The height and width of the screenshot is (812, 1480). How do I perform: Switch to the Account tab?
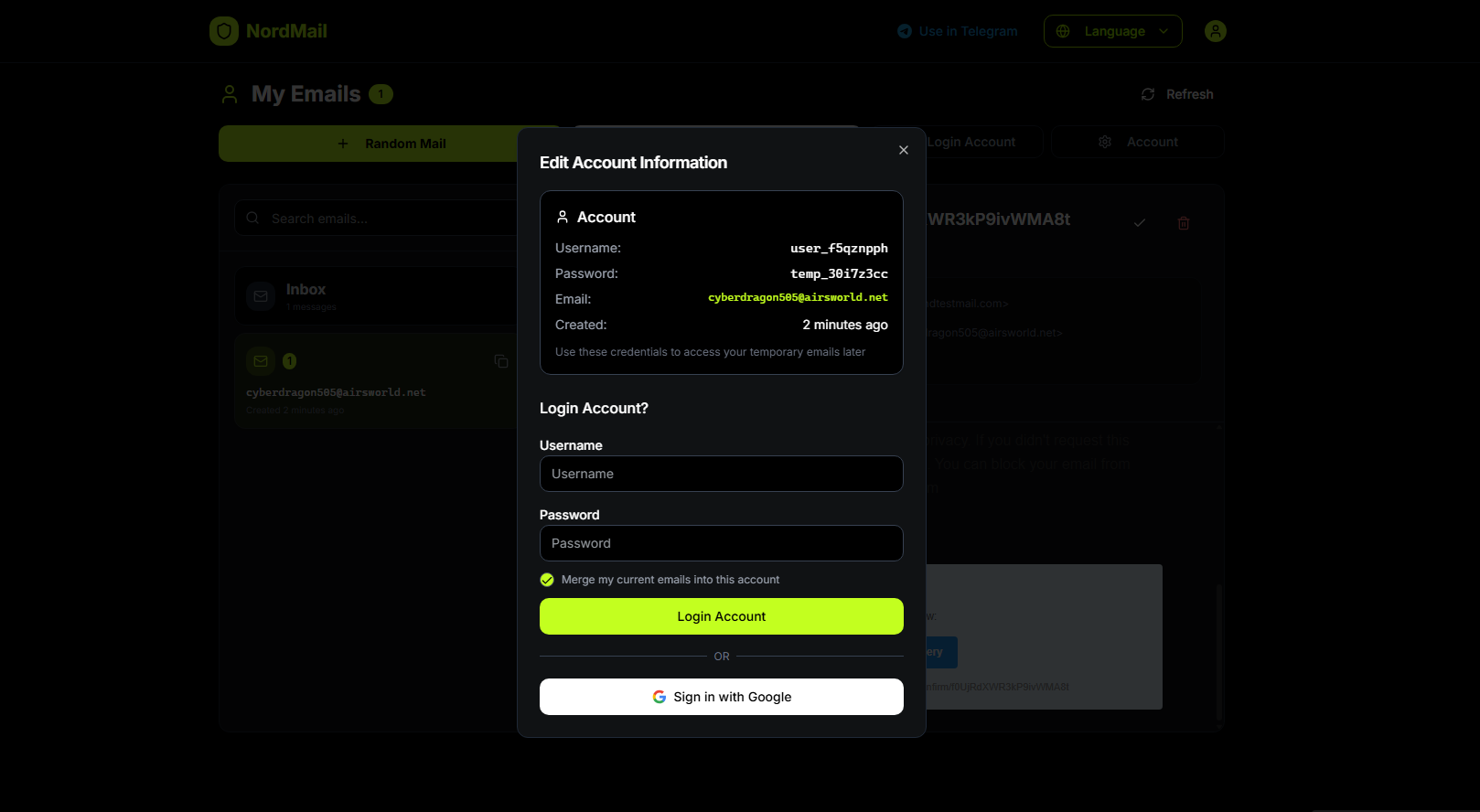1137,142
